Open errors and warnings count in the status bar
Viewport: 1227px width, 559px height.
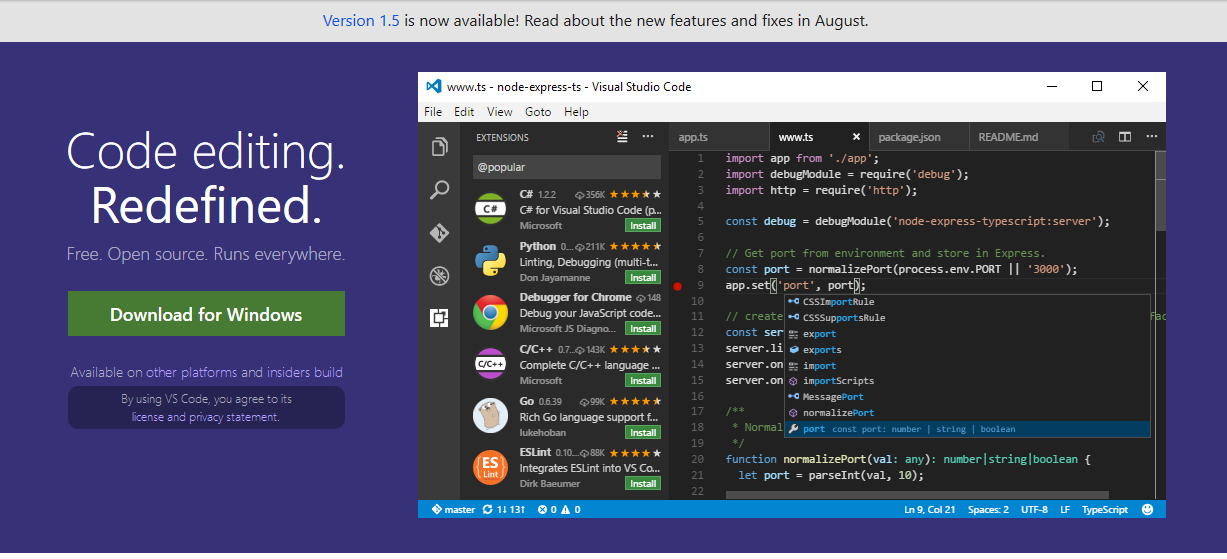558,509
